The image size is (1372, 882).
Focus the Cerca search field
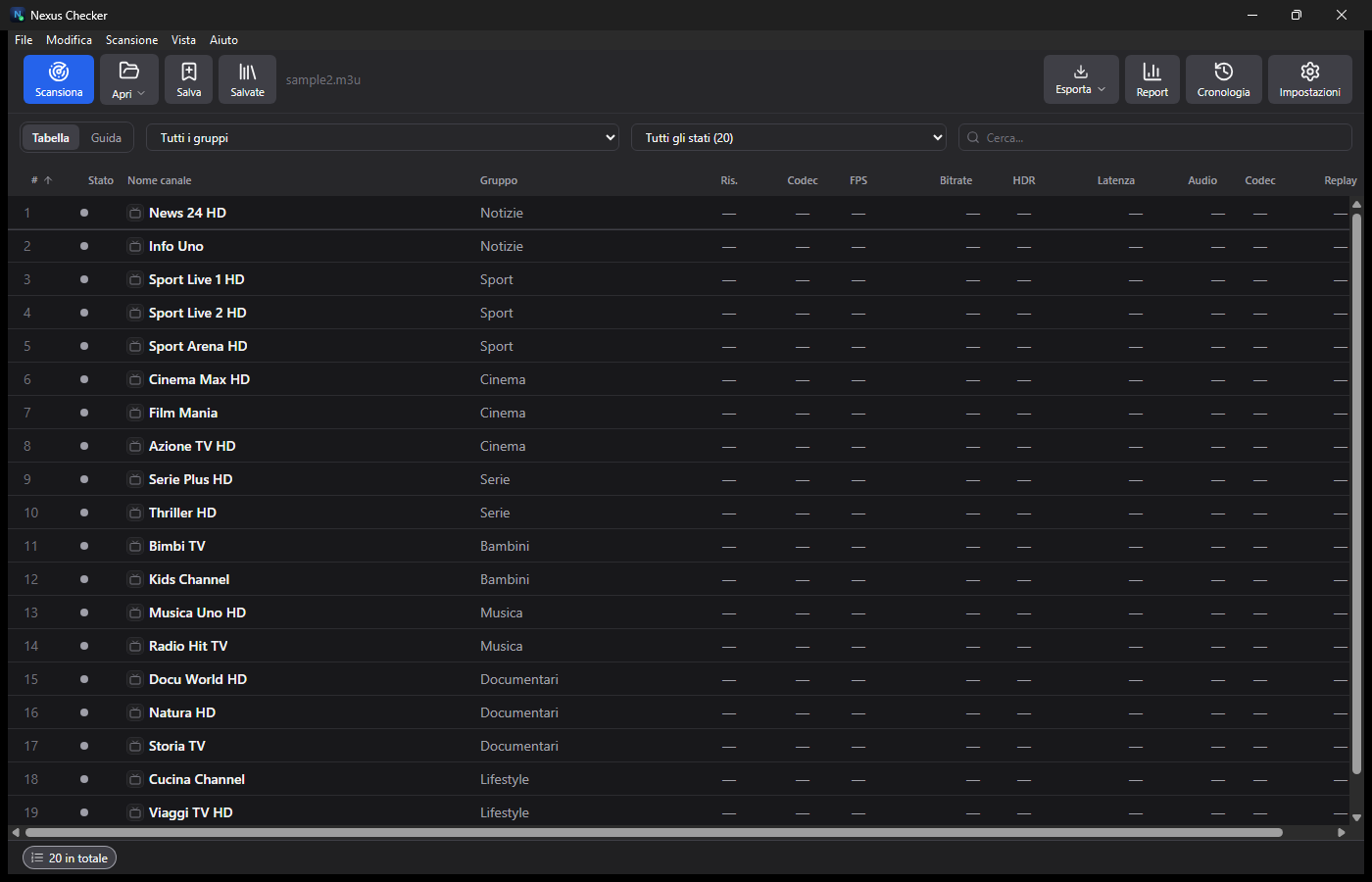(1155, 138)
